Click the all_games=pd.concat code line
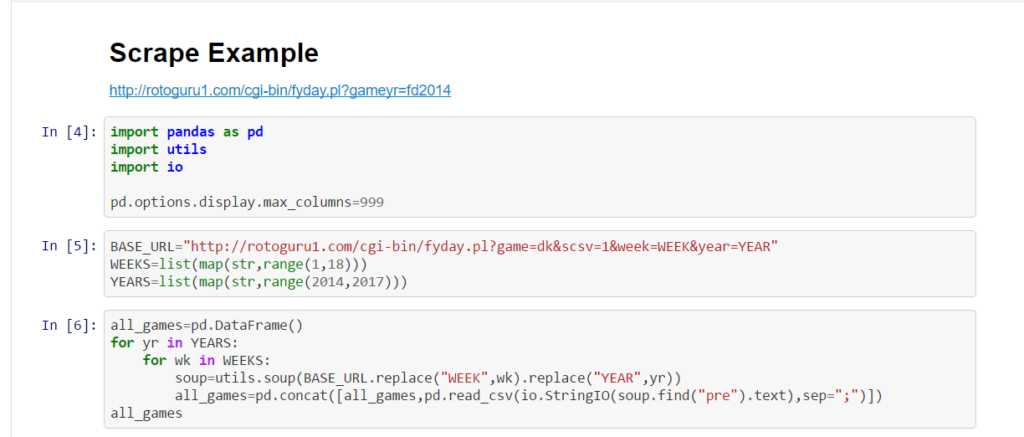 click(x=529, y=396)
